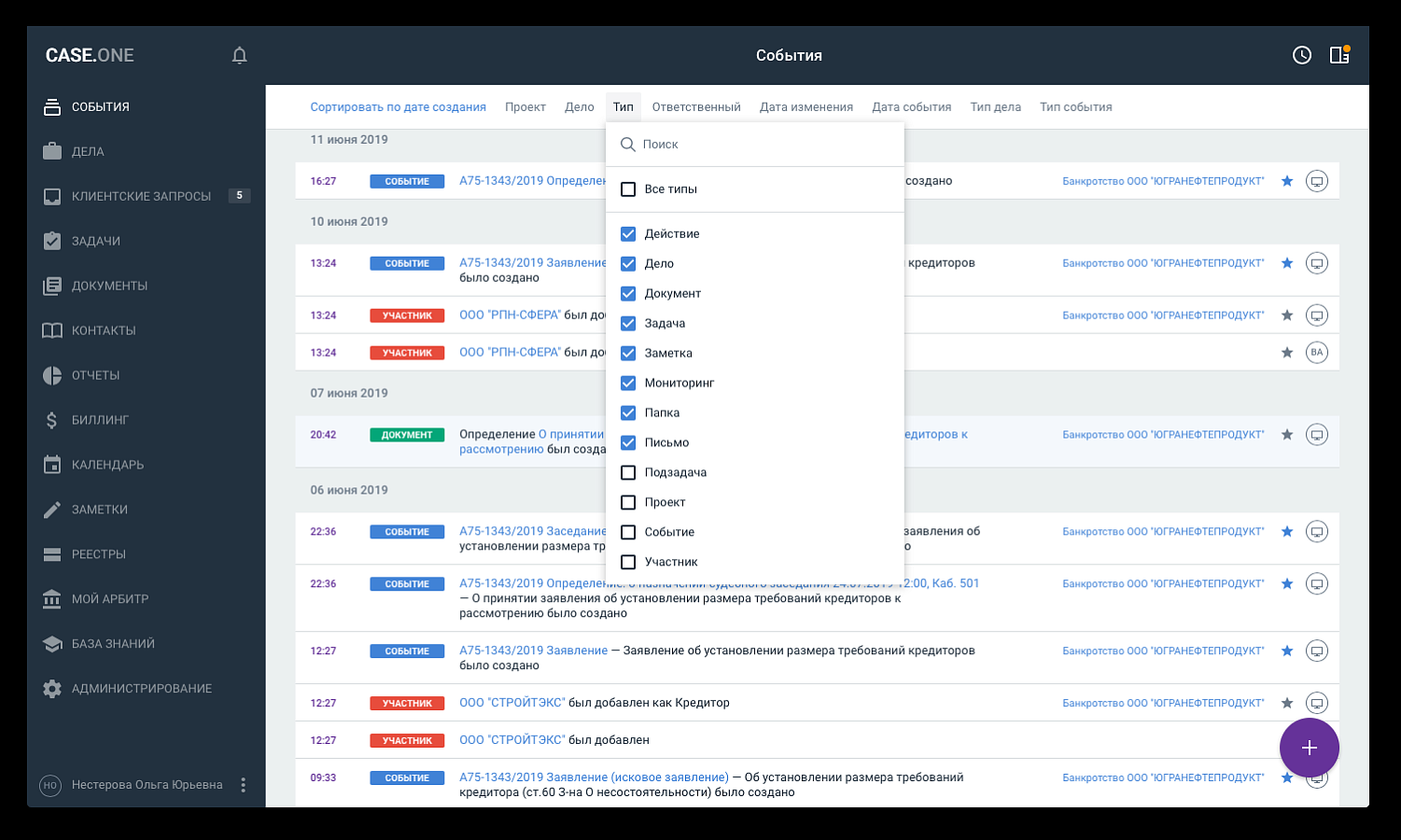Click the BA avatar on third 13:24 row
The width and height of the screenshot is (1401, 840).
point(1317,352)
